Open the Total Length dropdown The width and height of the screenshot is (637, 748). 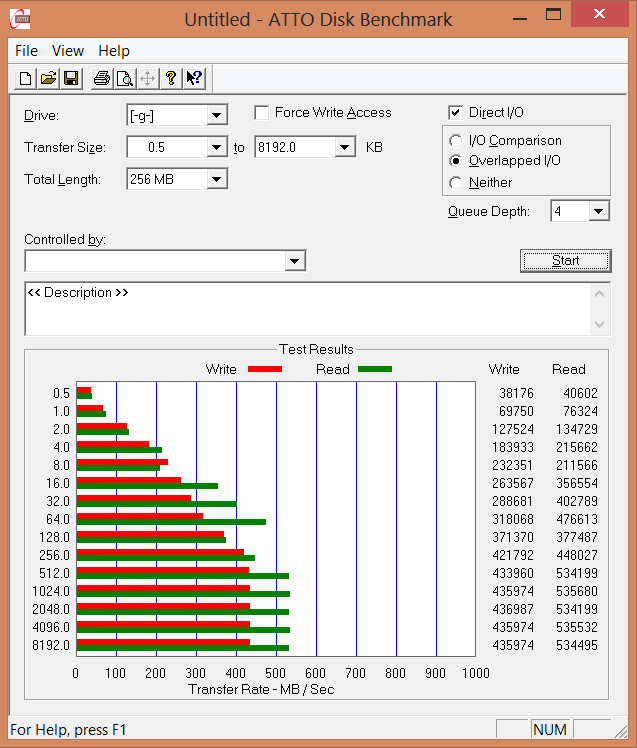(x=216, y=180)
